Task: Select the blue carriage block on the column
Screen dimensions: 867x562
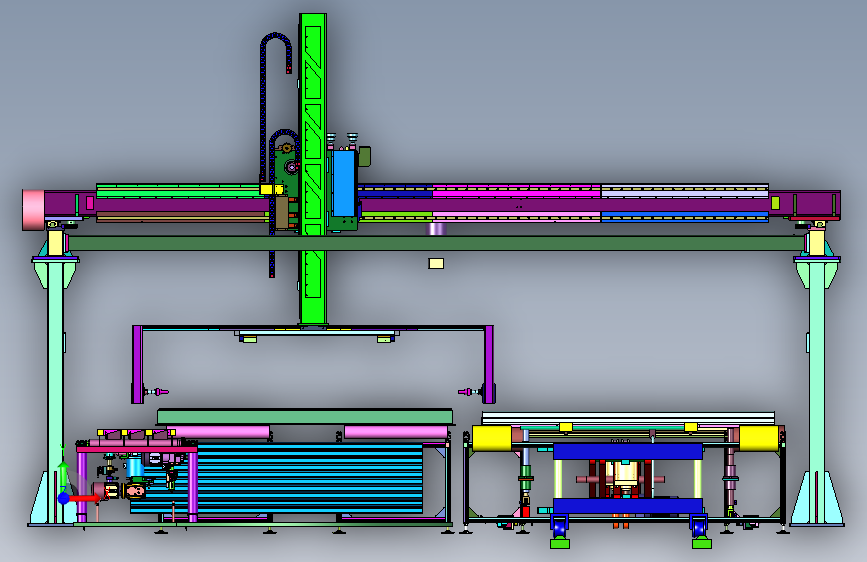Action: coord(344,183)
